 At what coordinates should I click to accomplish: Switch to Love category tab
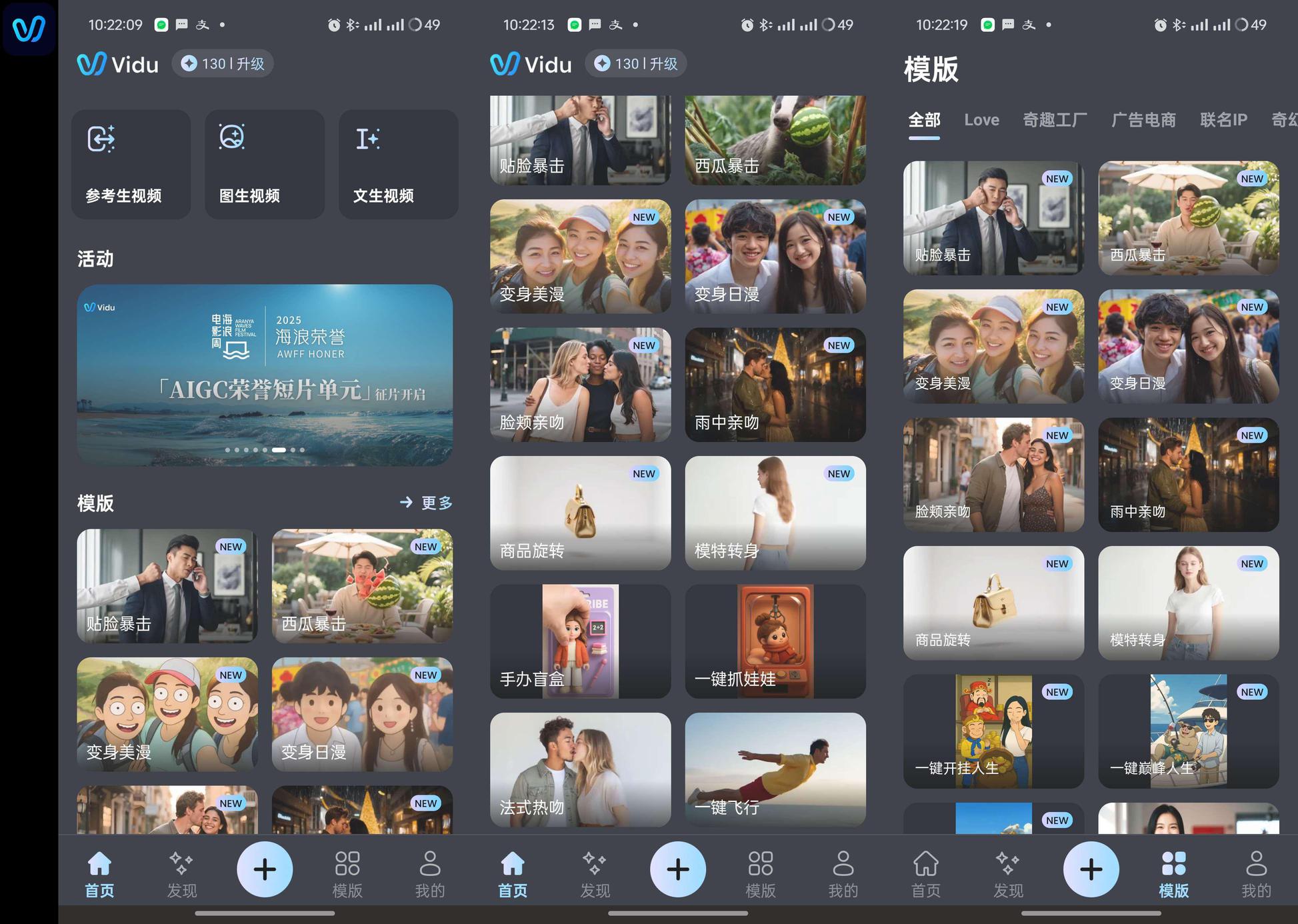coord(981,120)
